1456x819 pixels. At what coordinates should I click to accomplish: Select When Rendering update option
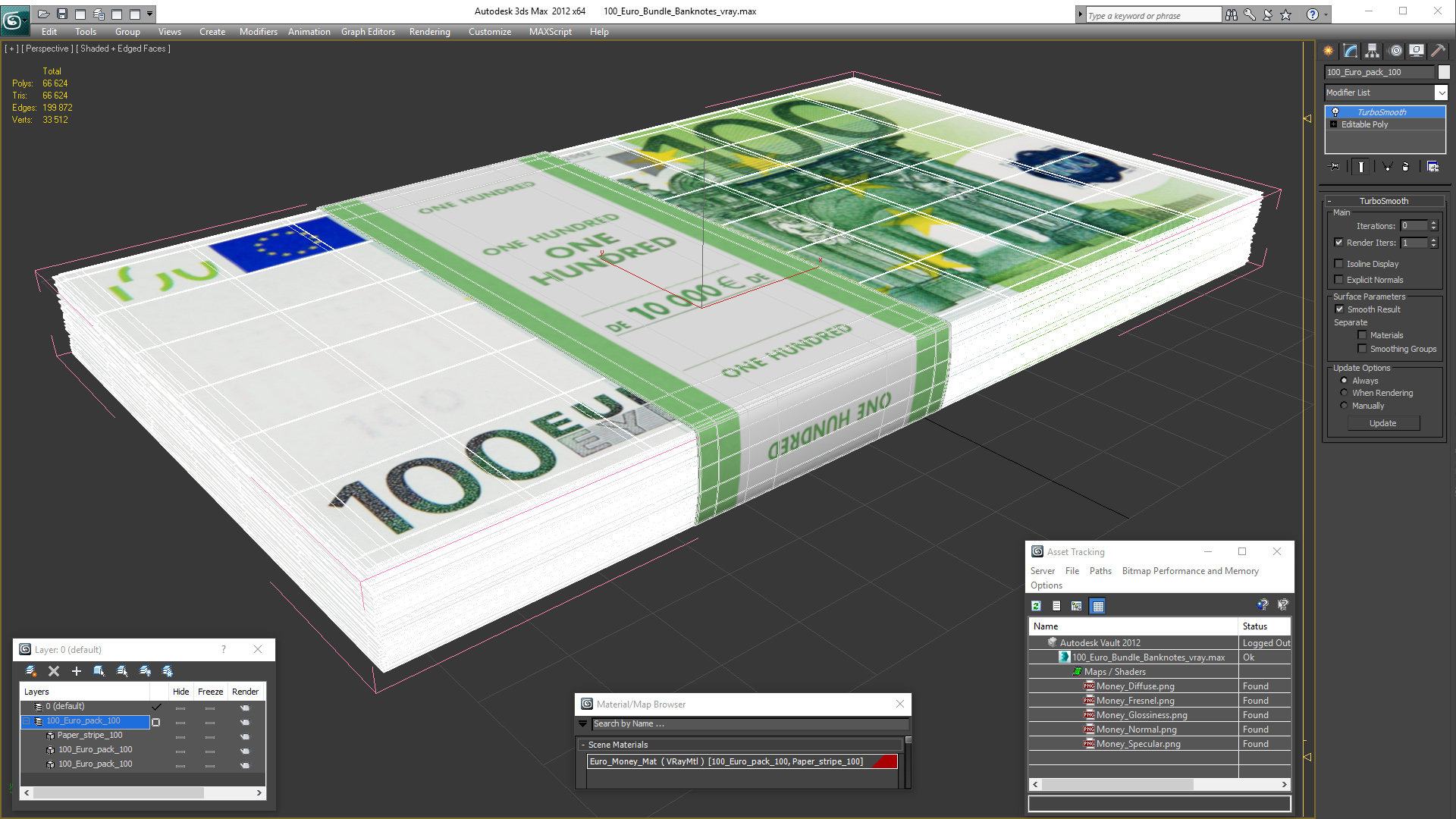(x=1345, y=393)
